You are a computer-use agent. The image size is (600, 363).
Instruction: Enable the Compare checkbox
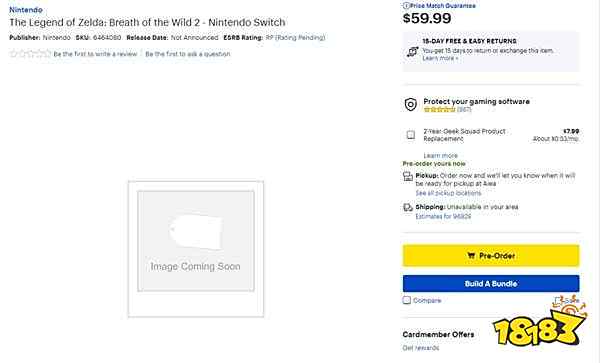[x=407, y=300]
